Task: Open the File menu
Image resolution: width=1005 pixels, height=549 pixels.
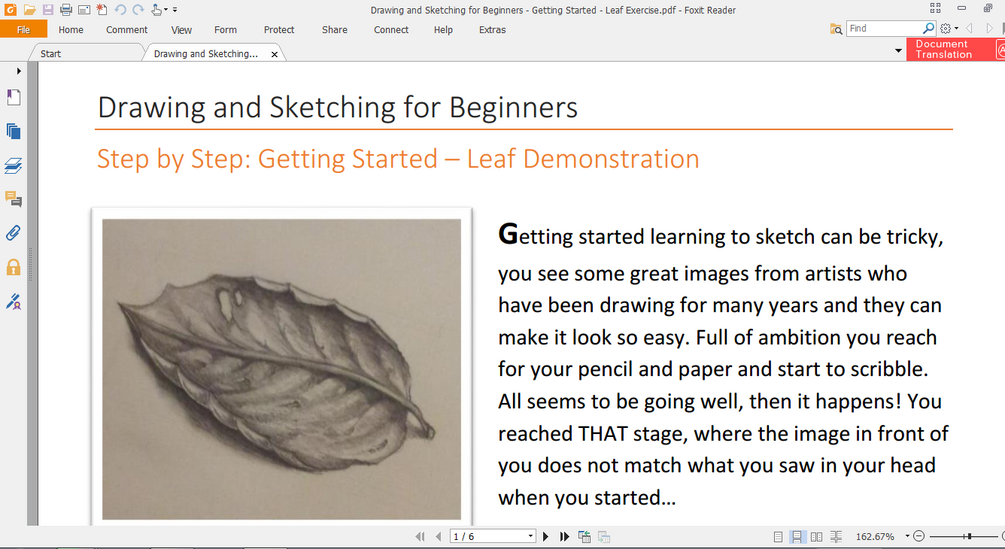Action: 24,29
